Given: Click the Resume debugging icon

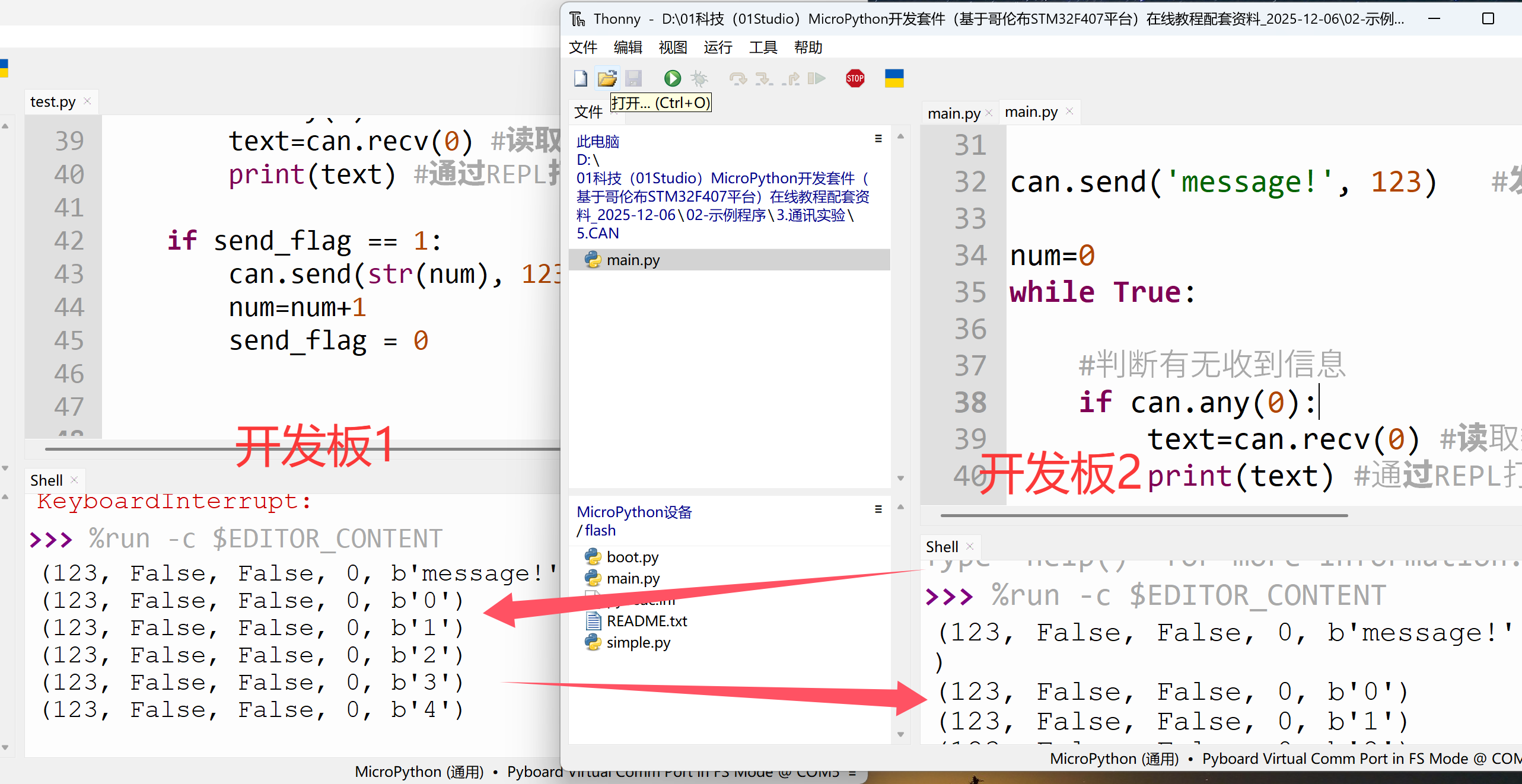Looking at the screenshot, I should click(x=817, y=78).
